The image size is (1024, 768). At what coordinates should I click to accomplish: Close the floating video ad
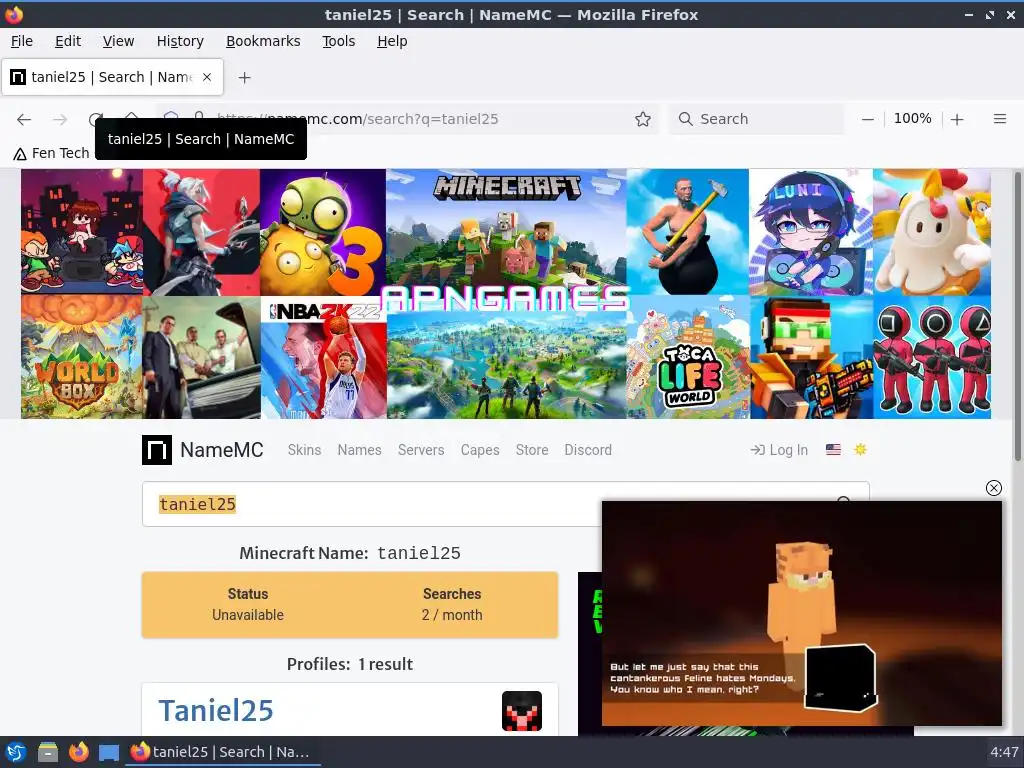993,488
